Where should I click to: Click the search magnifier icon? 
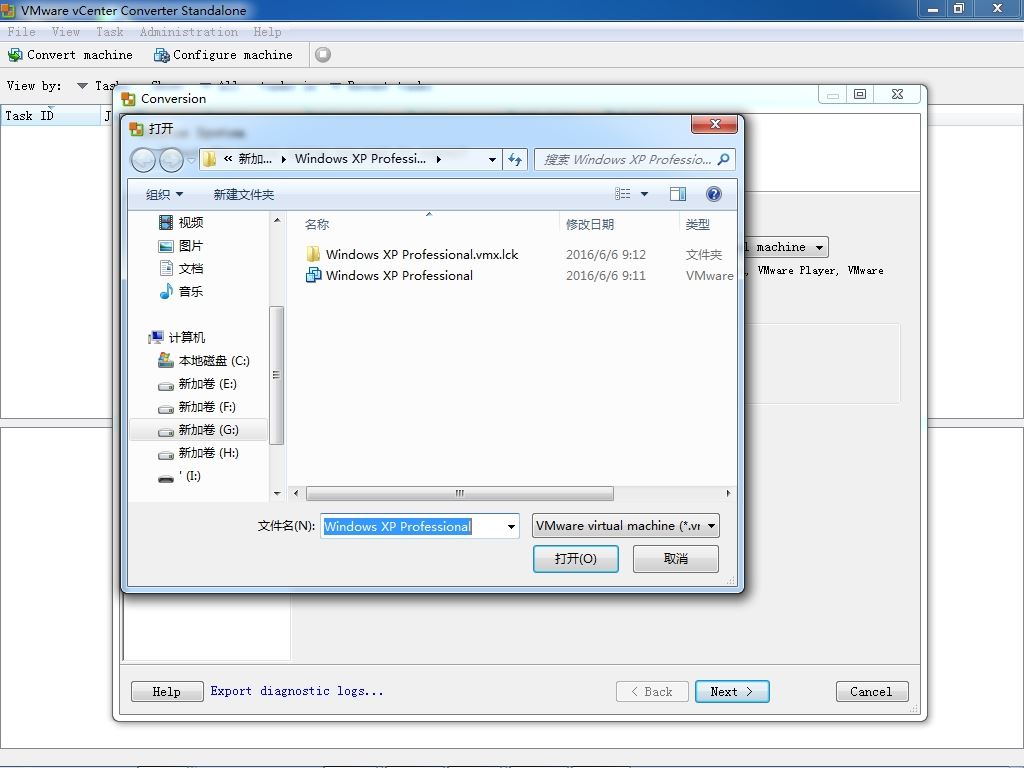(723, 159)
